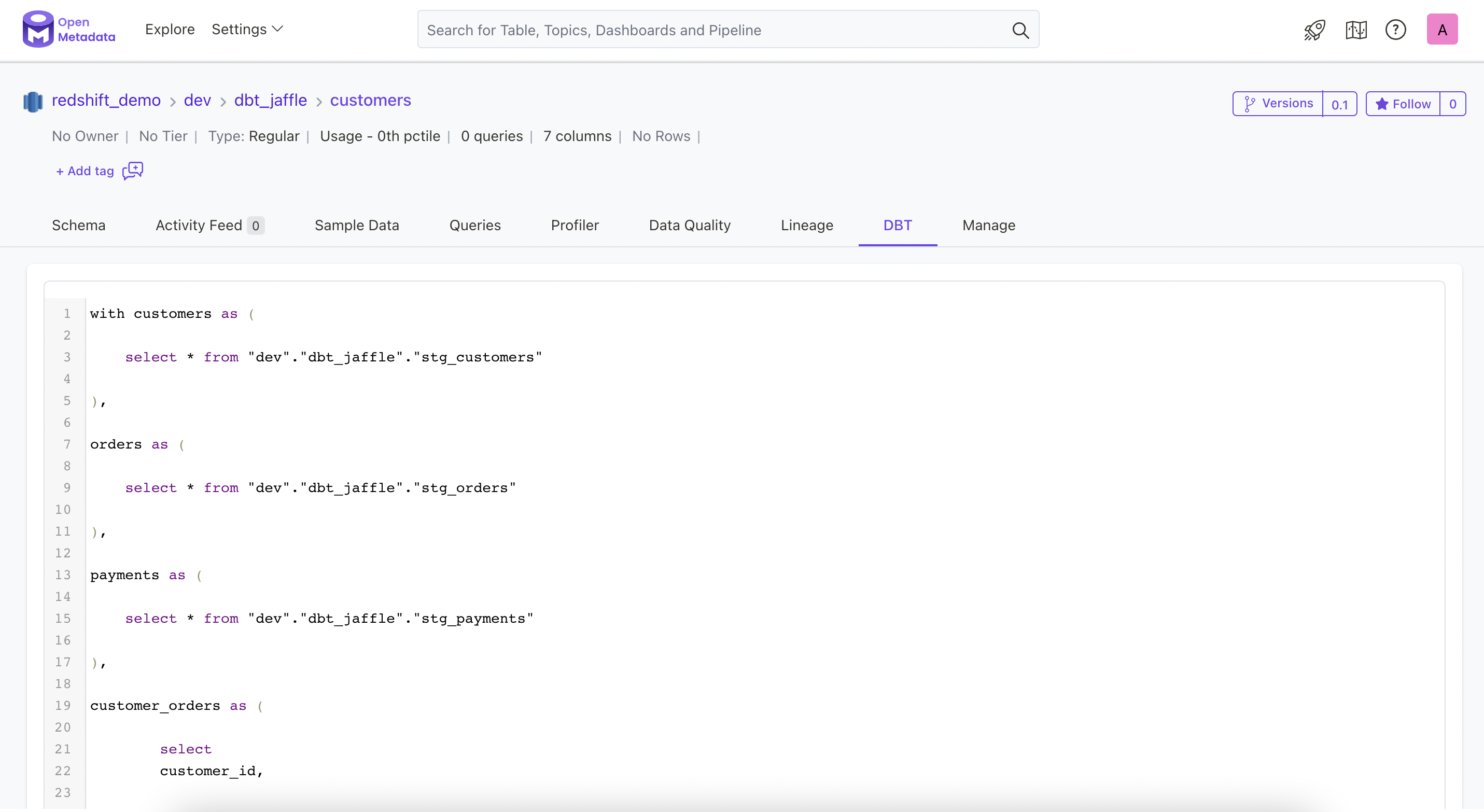Click the OpenMetadata logo icon
Screen dimensions: 1484x812
38,30
